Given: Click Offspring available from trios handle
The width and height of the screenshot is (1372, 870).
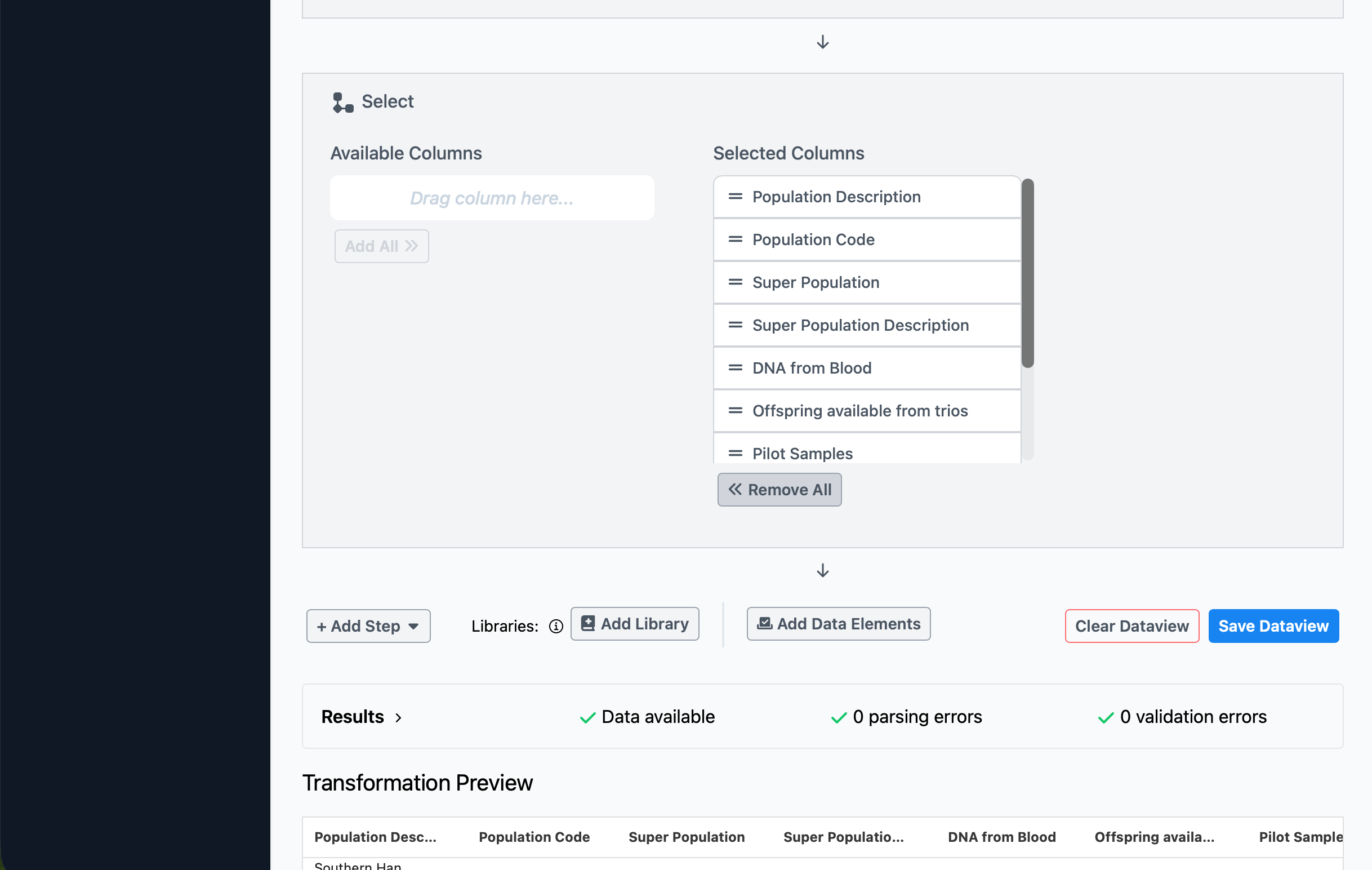Looking at the screenshot, I should tap(735, 410).
